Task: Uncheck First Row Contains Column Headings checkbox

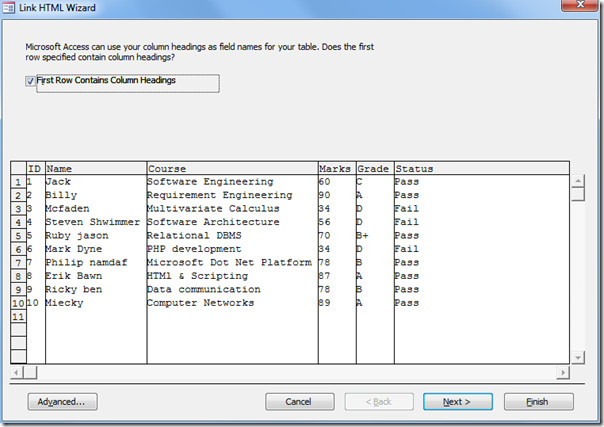Action: tap(30, 81)
